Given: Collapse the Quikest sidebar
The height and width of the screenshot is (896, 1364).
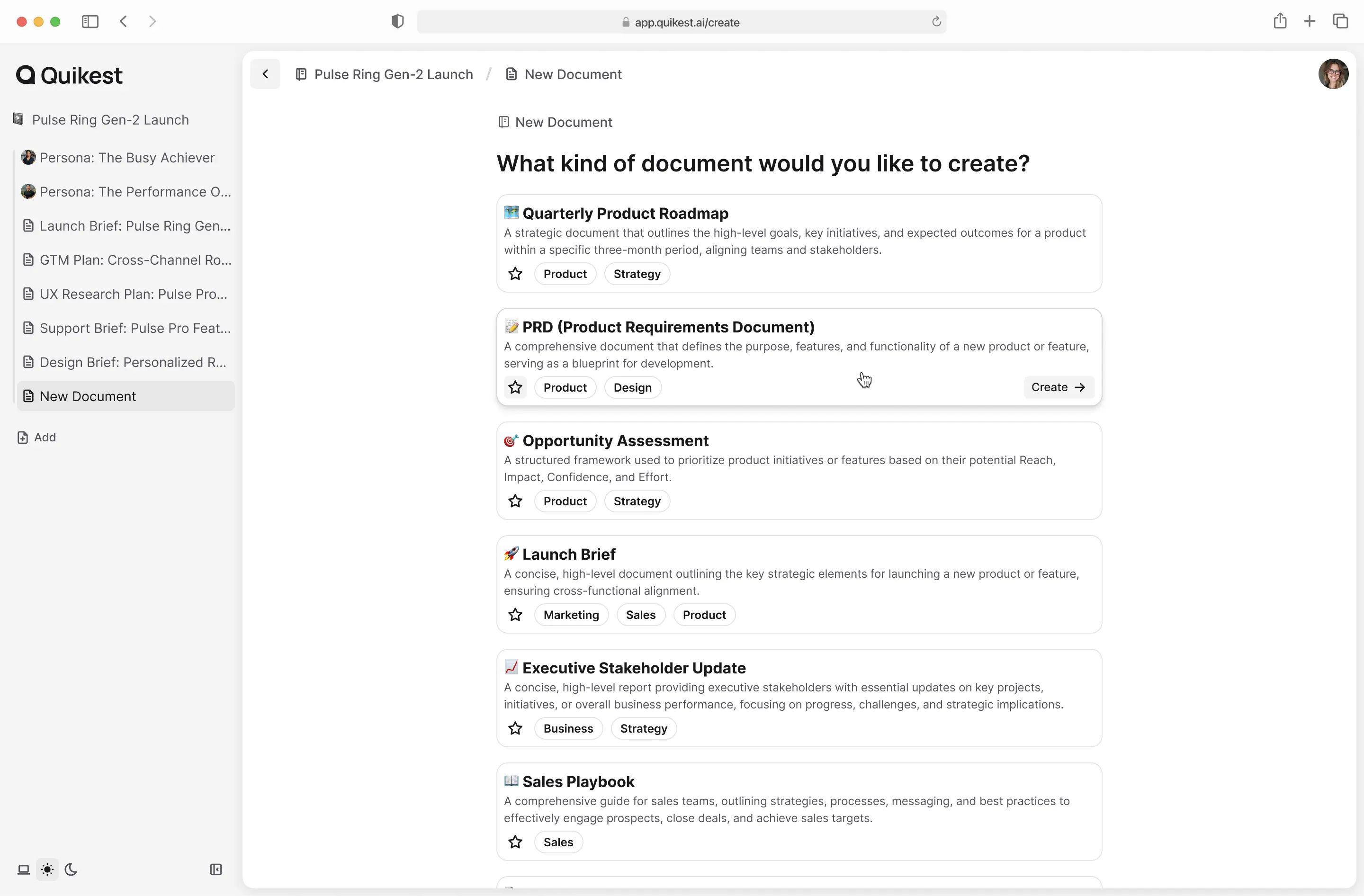Looking at the screenshot, I should point(216,869).
